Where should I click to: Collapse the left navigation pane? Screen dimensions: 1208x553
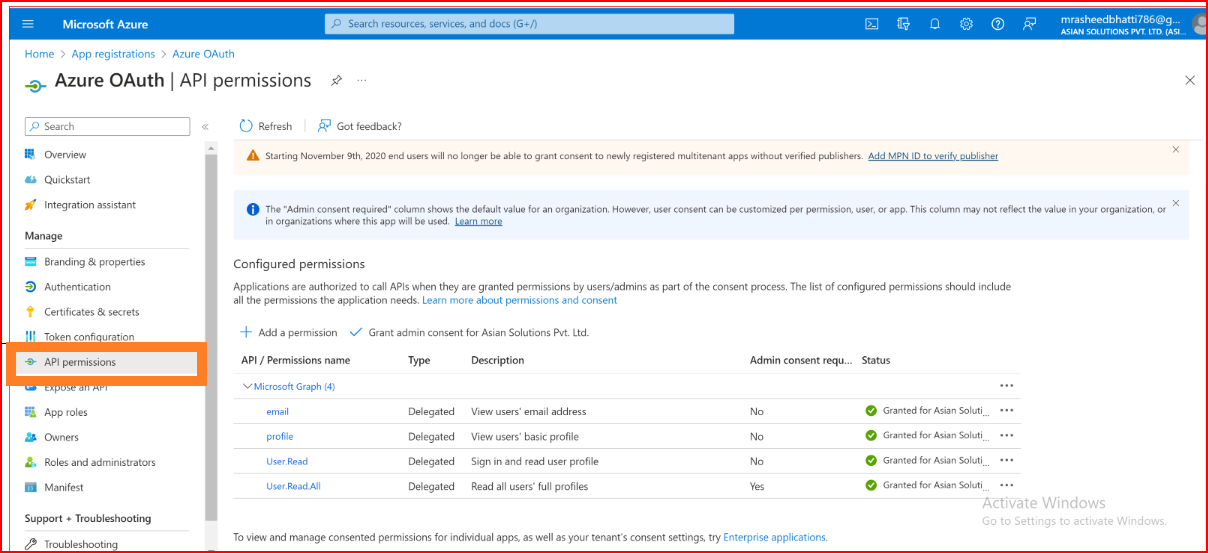coord(205,127)
